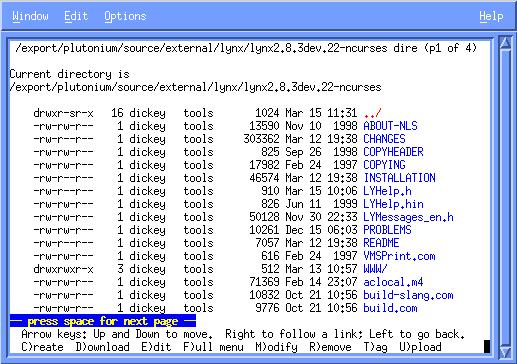The height and width of the screenshot is (364, 517).
Task: Click the vertical scrollbar track
Action: click(x=506, y=198)
